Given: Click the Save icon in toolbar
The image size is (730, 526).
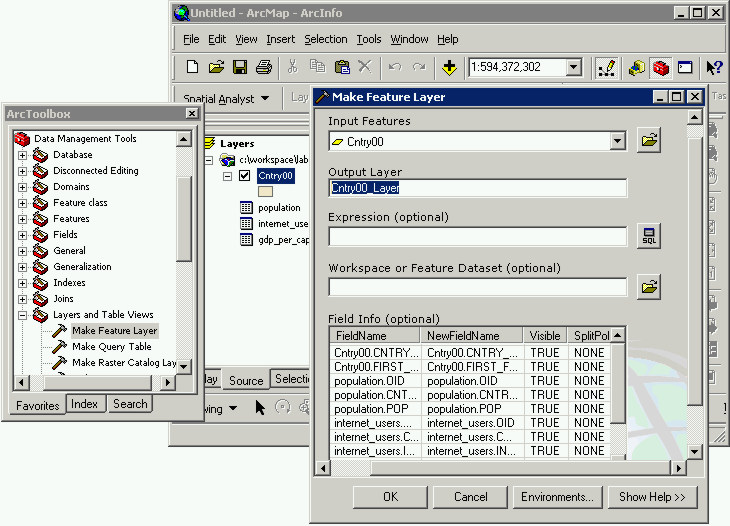Looking at the screenshot, I should pos(240,67).
